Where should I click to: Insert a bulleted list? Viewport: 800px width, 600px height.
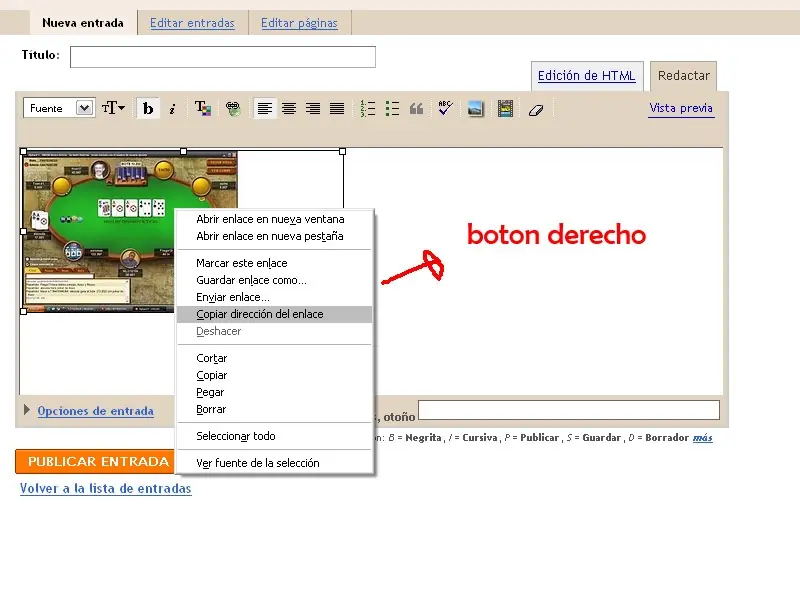(392, 109)
